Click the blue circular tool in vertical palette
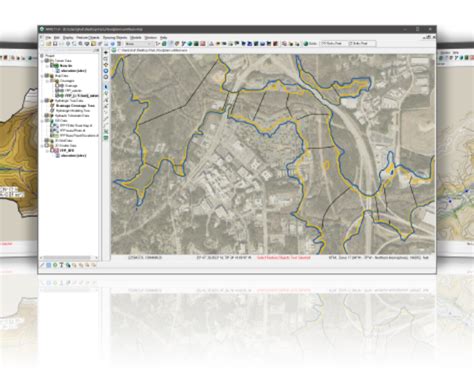Screen dimensions: 474x387 [106, 71]
